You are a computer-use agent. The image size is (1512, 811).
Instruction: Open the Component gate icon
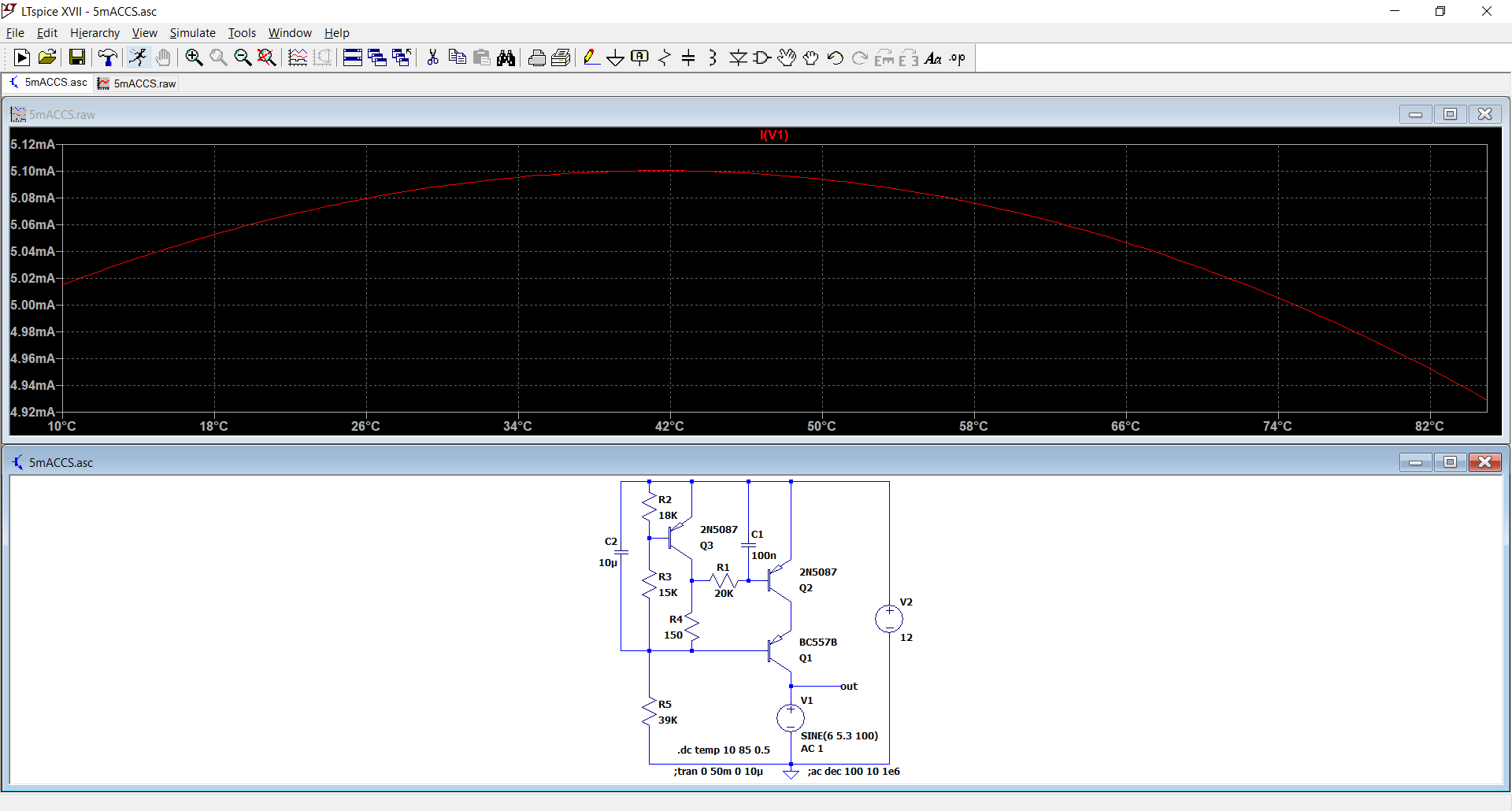click(762, 57)
